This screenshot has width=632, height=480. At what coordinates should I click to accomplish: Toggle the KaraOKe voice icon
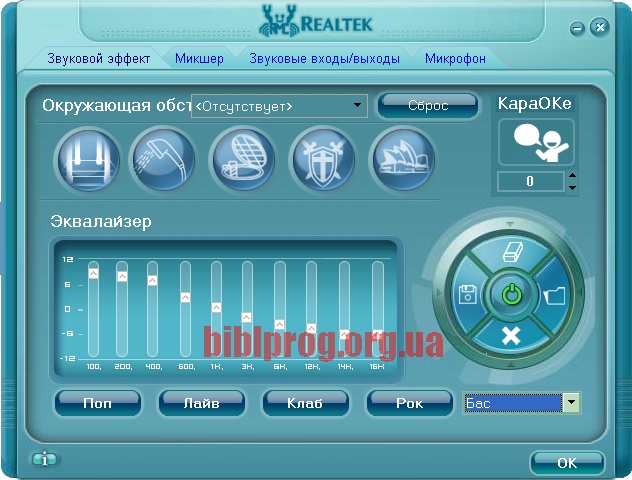click(x=536, y=143)
